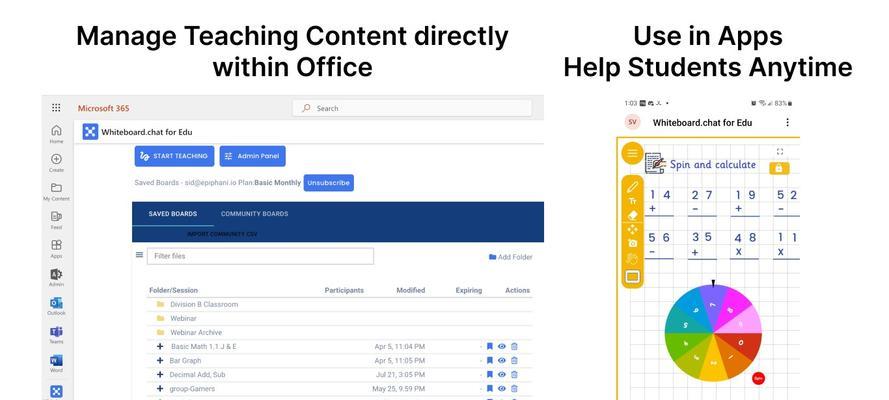The height and width of the screenshot is (400, 889).
Task: Launch Outlook from the sidebar
Action: [56, 307]
